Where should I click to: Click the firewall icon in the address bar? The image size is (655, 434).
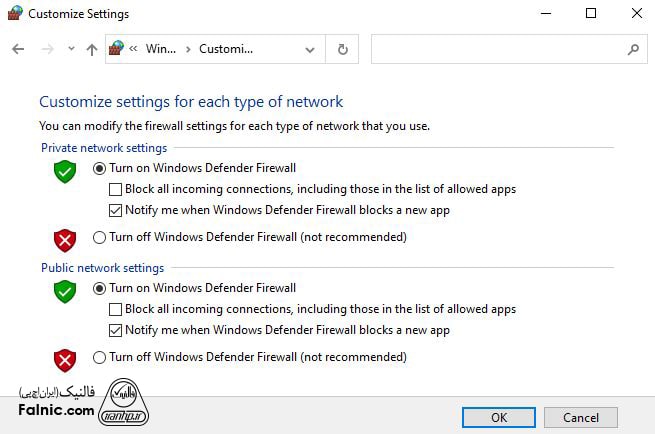click(x=117, y=48)
